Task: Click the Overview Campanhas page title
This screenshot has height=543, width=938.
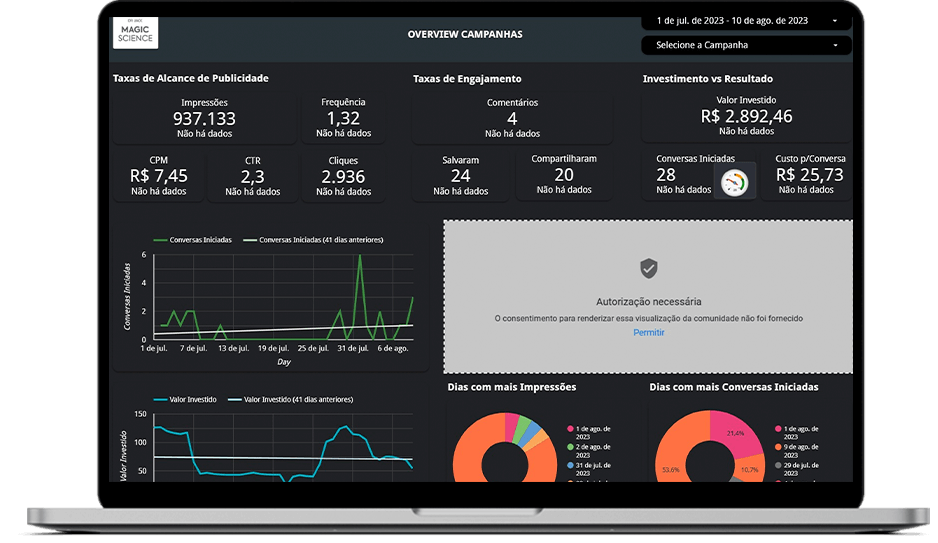Action: [x=464, y=34]
